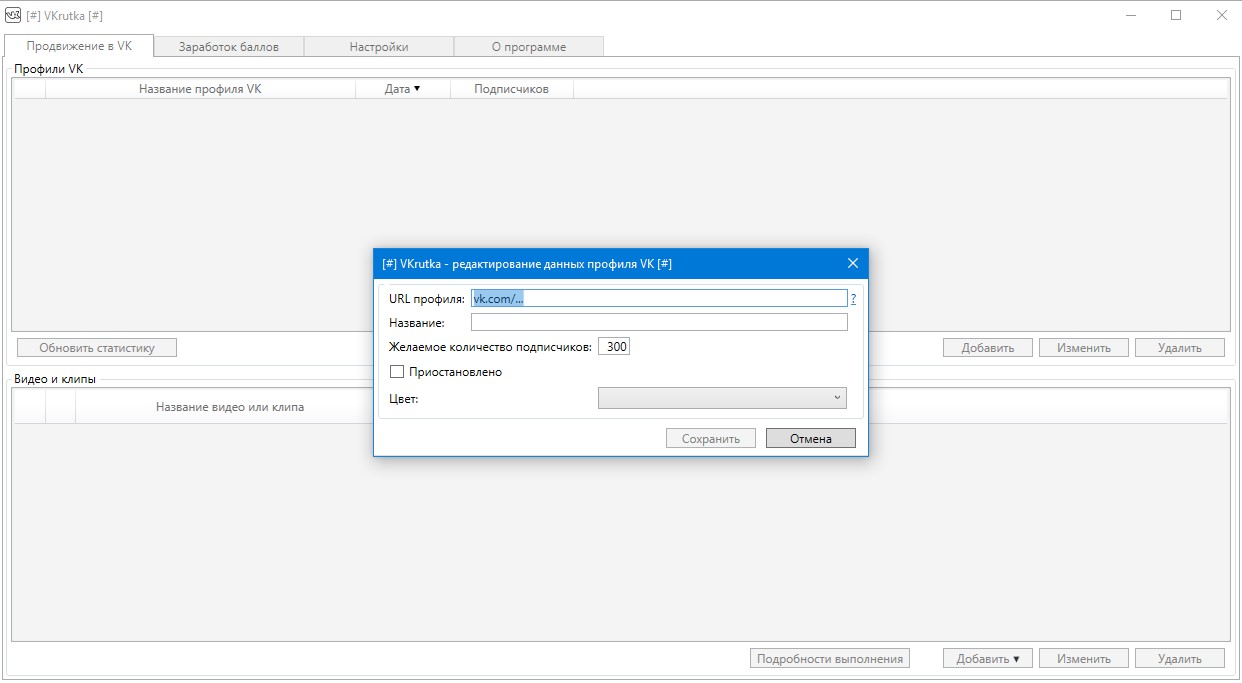This screenshot has height=683, width=1242.
Task: Maximize the VKrutka window
Action: [x=1176, y=15]
